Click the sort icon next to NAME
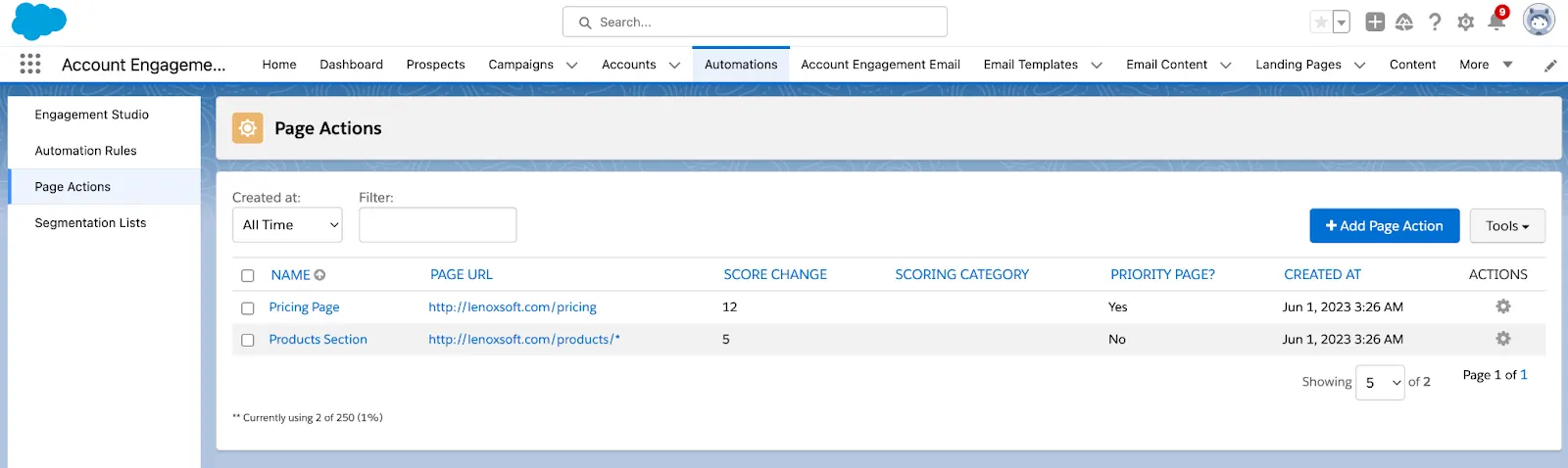1568x468 pixels. (x=320, y=275)
